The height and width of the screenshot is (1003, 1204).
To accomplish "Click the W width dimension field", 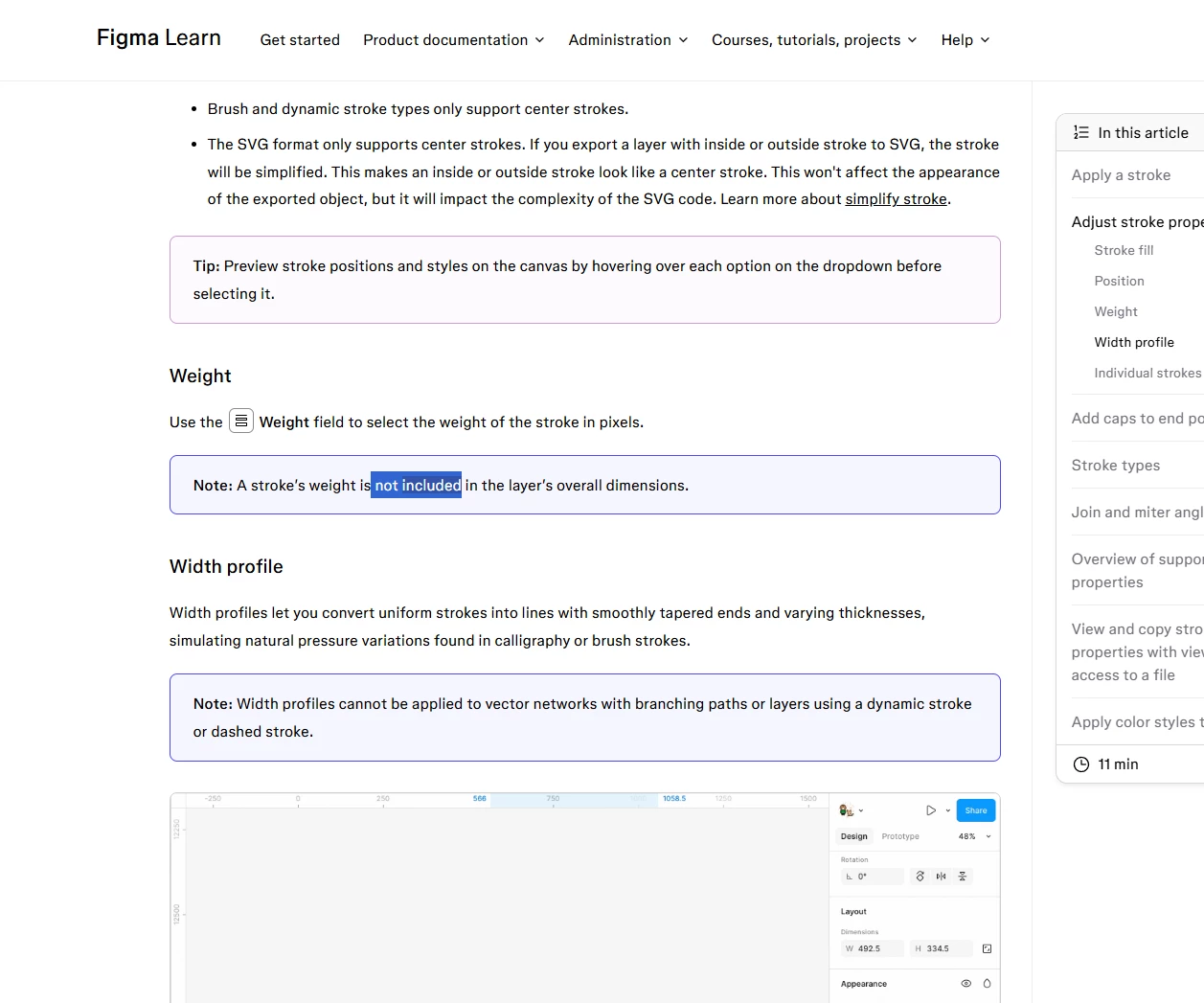I will (x=872, y=948).
